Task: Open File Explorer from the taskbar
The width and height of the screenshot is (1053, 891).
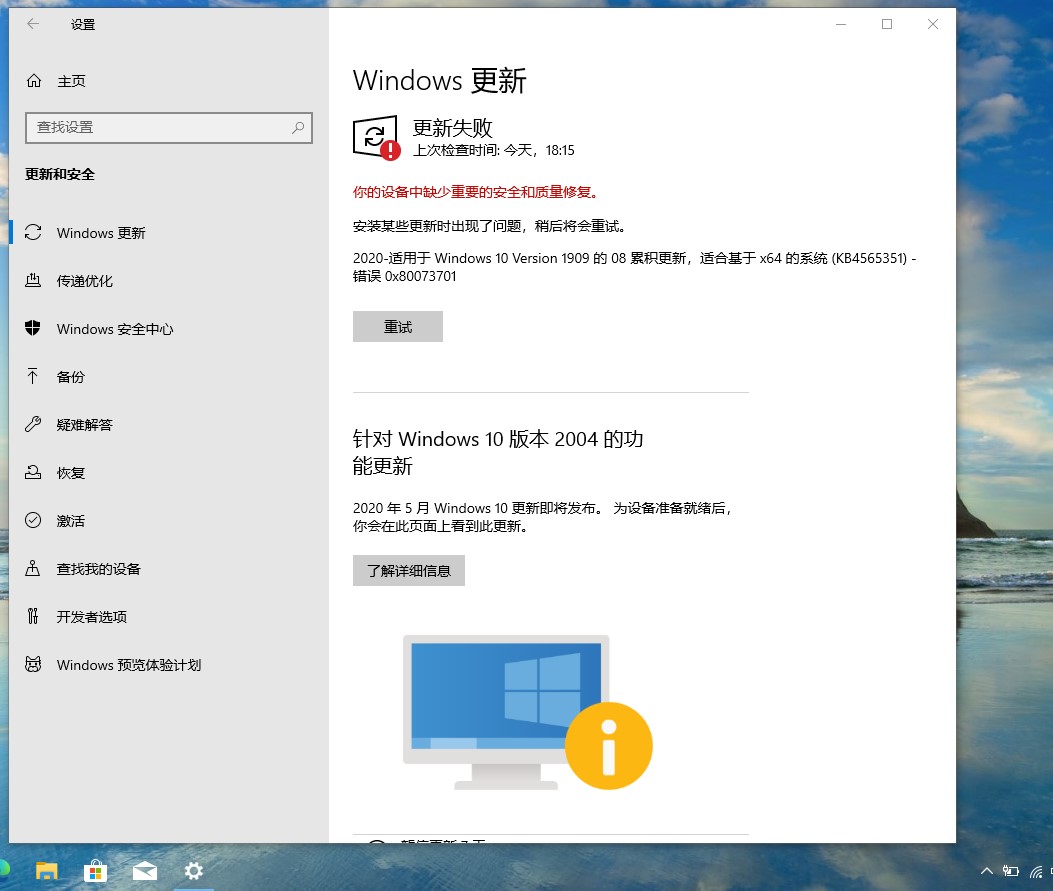Action: 46,872
